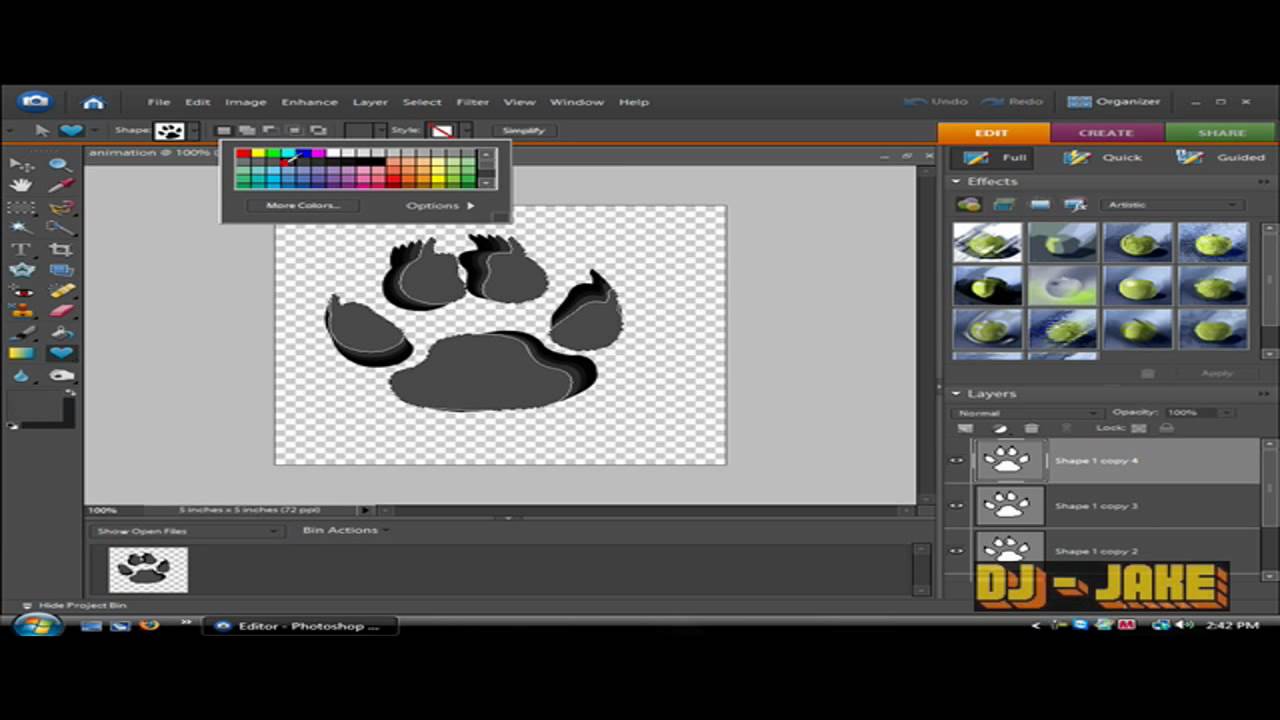Viewport: 1280px width, 720px height.
Task: Select the Magic Wand tool
Action: pyautogui.click(x=22, y=228)
